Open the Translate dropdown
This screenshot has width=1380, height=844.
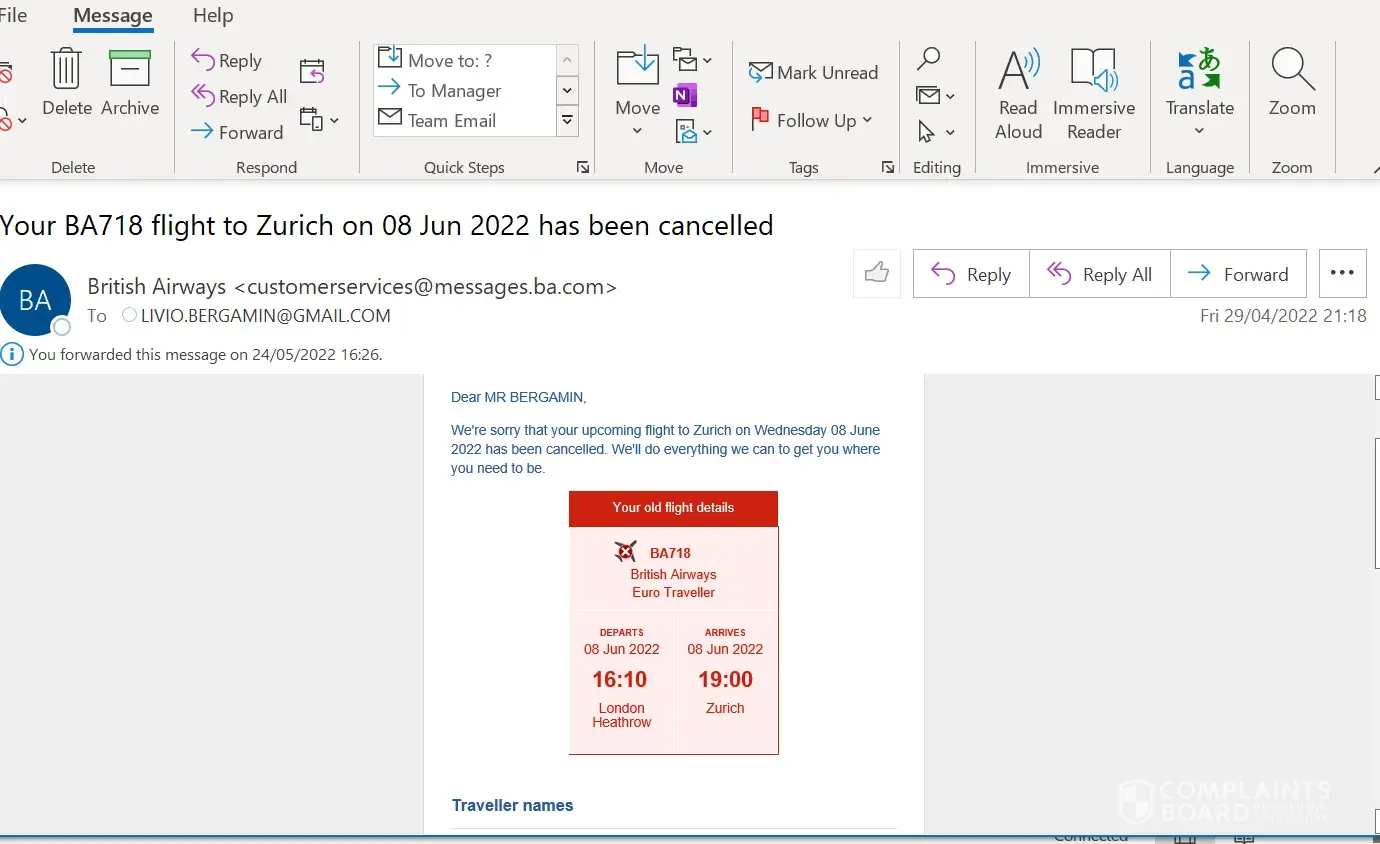point(1200,94)
